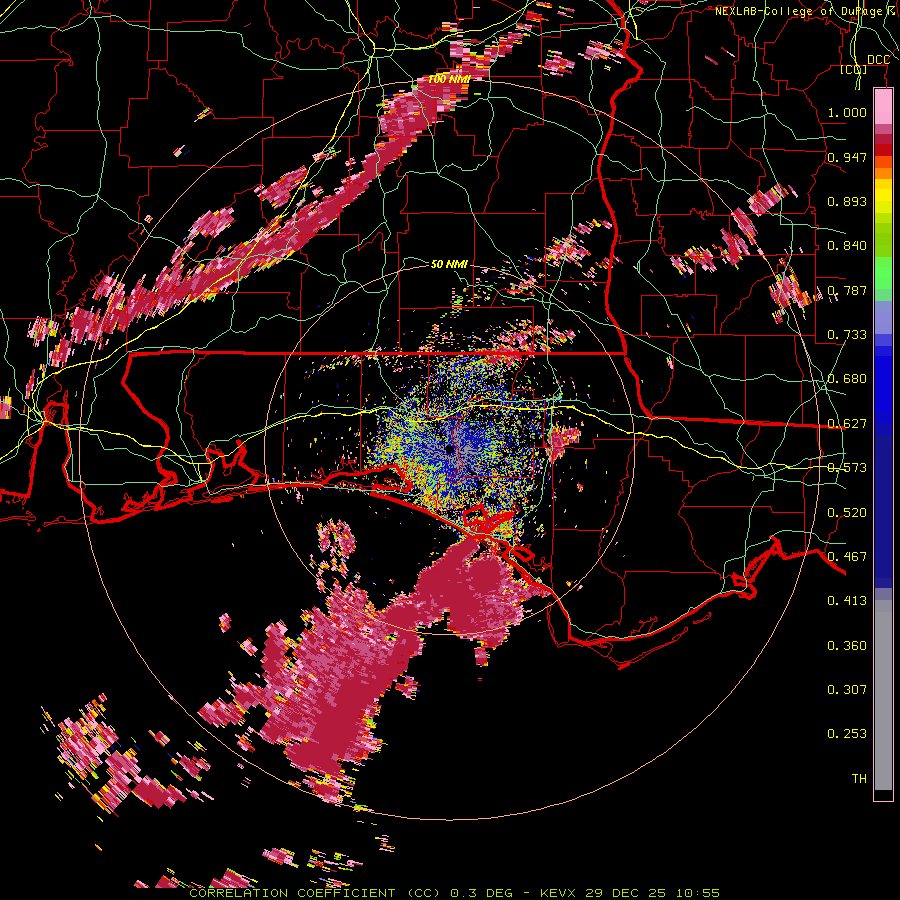
Task: Click the 0.680 scale value
Action: click(x=847, y=379)
